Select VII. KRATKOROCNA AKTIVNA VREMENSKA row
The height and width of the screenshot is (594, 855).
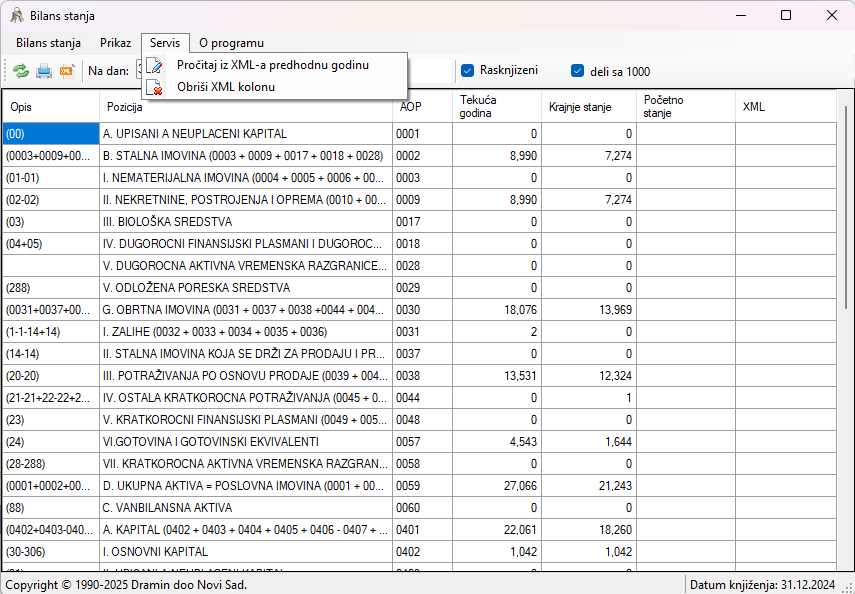pyautogui.click(x=419, y=464)
